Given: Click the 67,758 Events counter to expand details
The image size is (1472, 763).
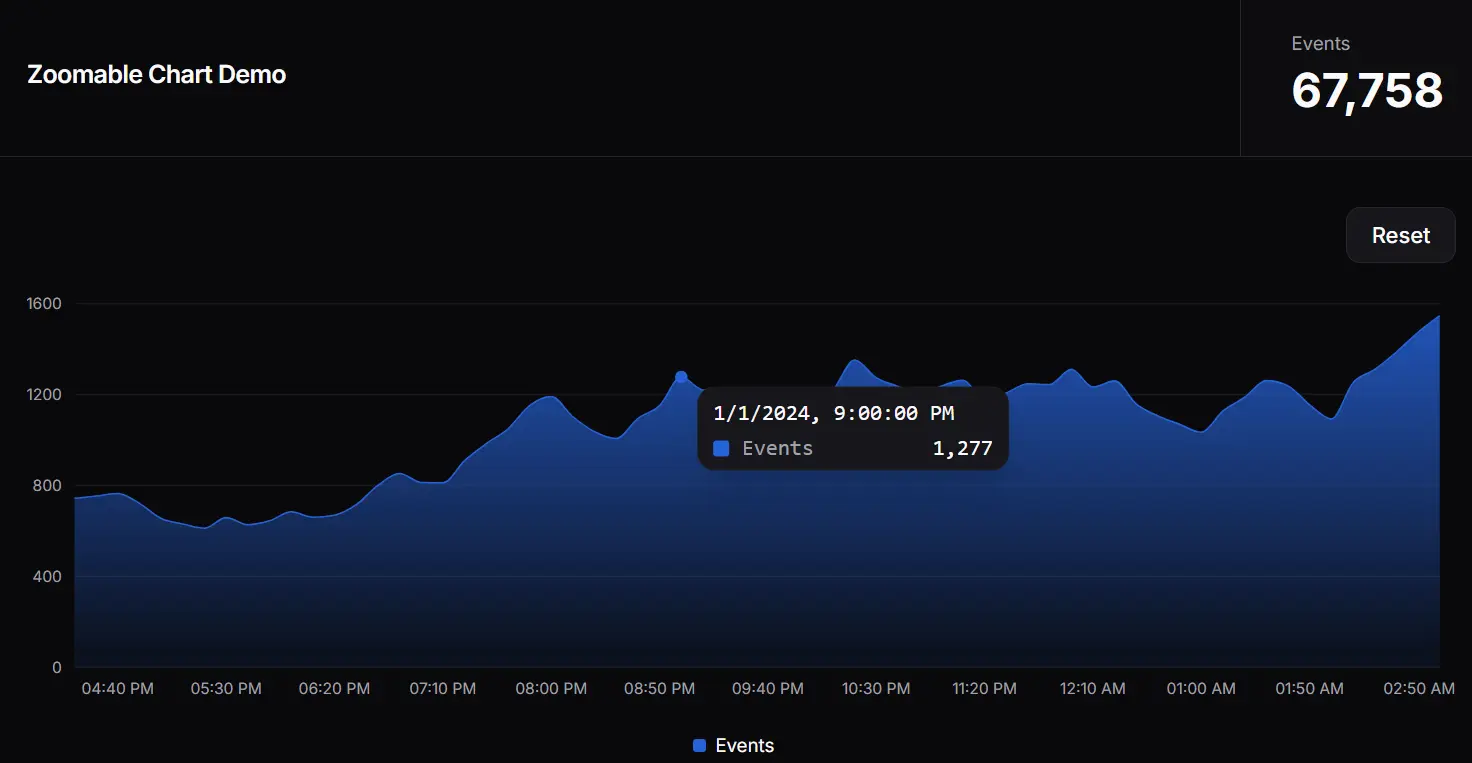Looking at the screenshot, I should (1367, 90).
